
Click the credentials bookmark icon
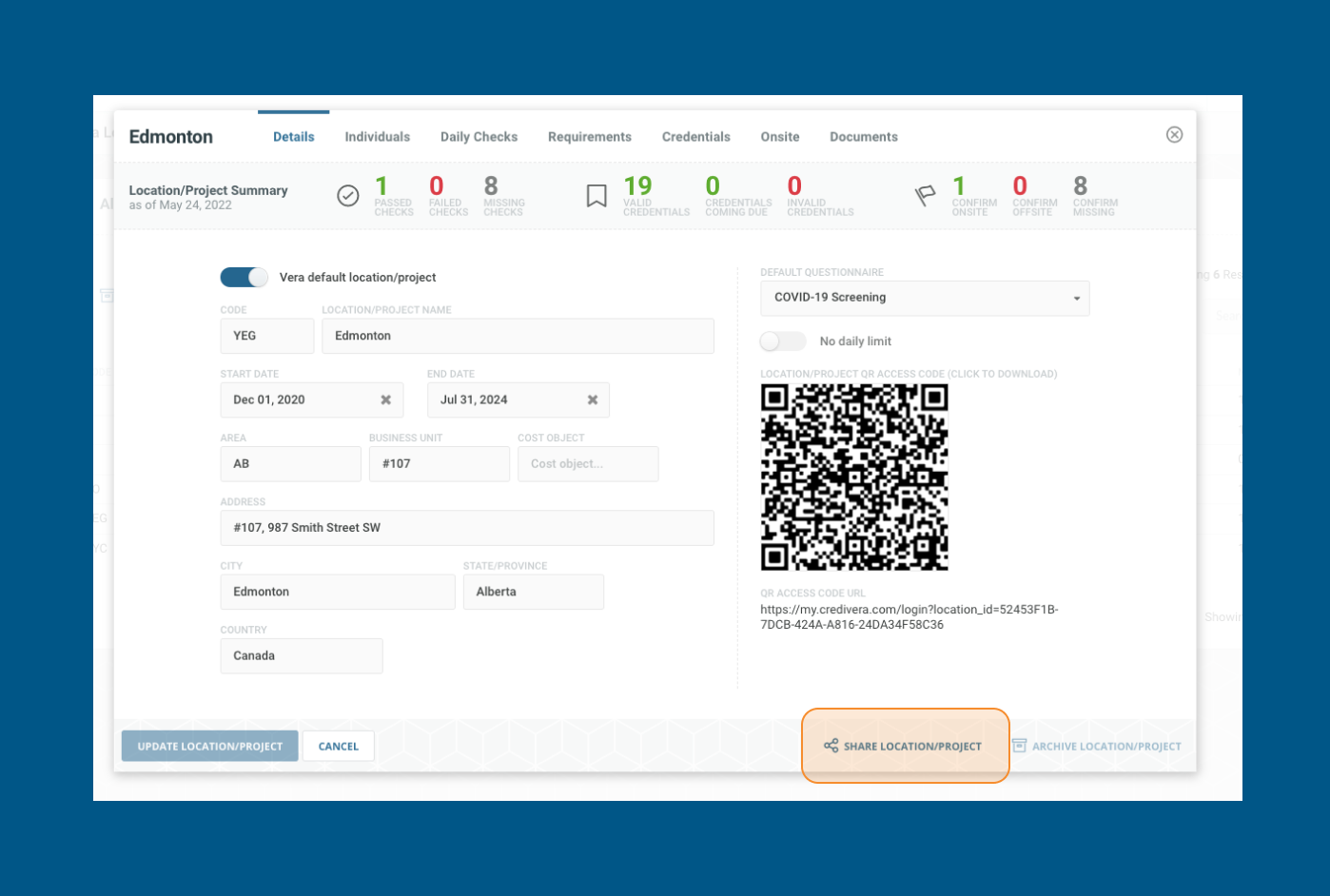(597, 196)
